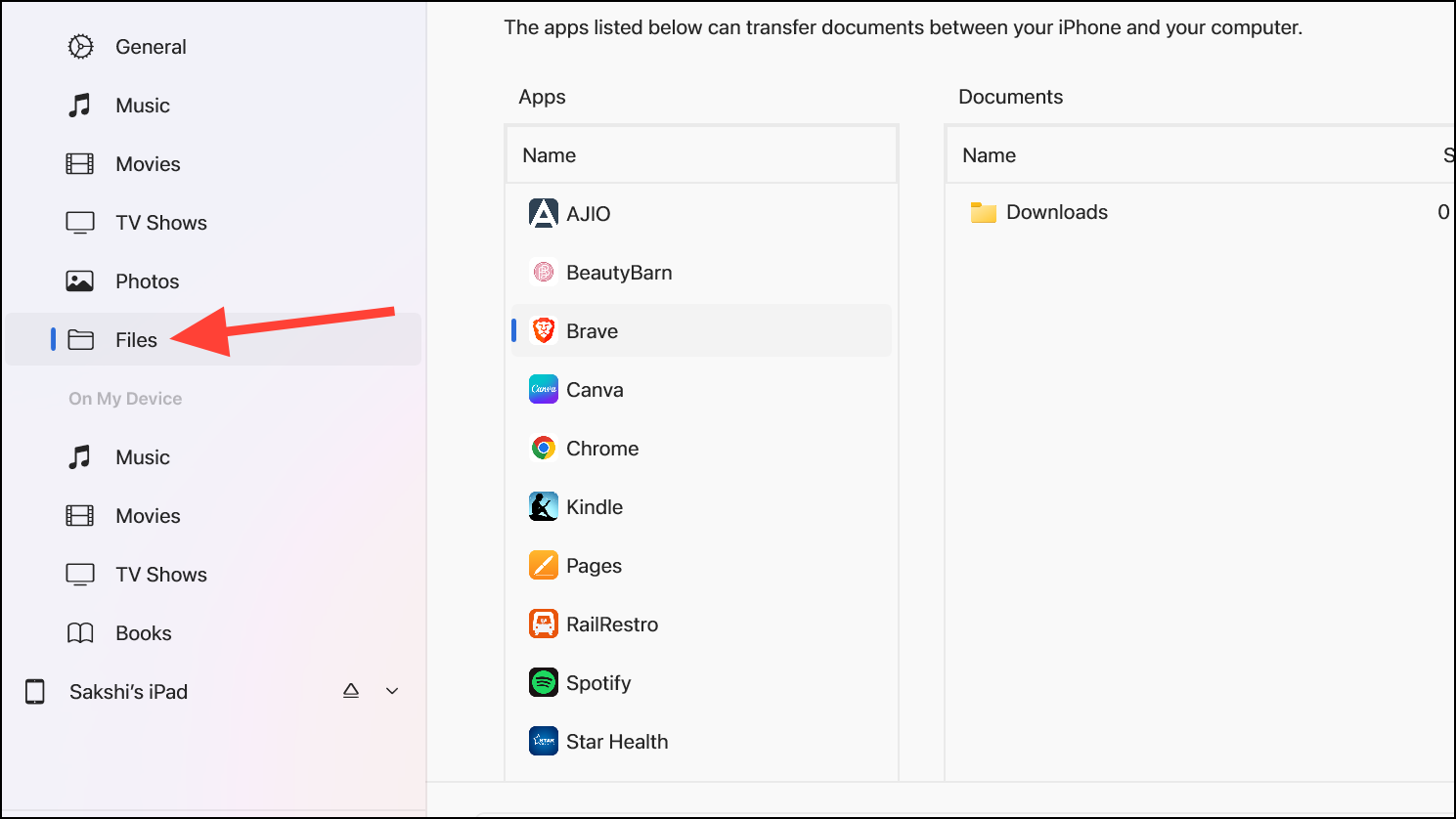Click the Photos picture icon

80,281
